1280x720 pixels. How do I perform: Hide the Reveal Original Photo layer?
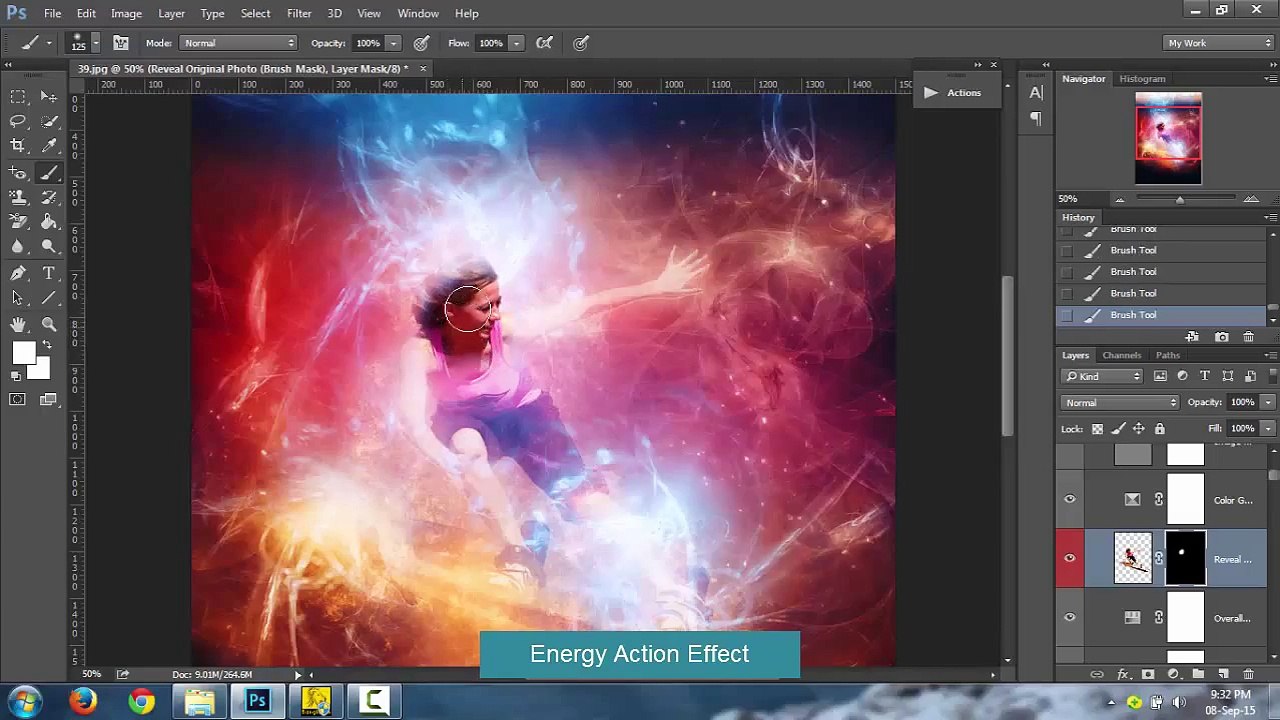click(x=1070, y=558)
